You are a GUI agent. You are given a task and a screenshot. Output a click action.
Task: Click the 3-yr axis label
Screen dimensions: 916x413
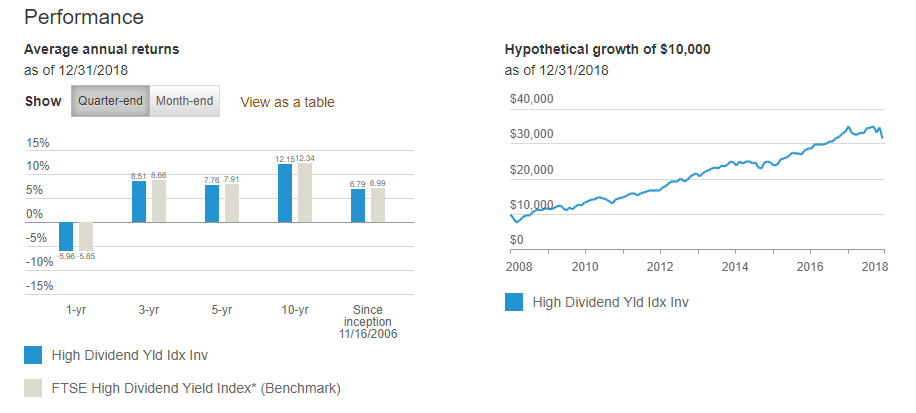(149, 310)
